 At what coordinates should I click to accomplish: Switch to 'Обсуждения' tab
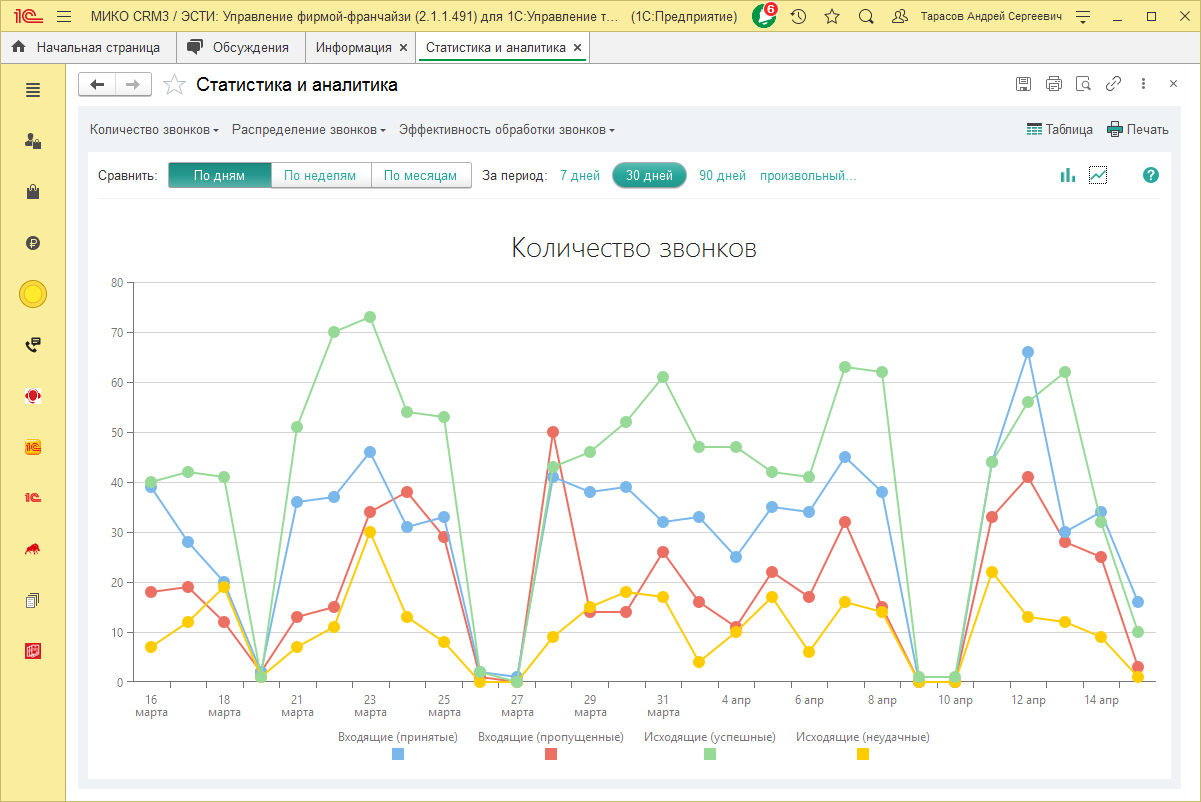240,47
